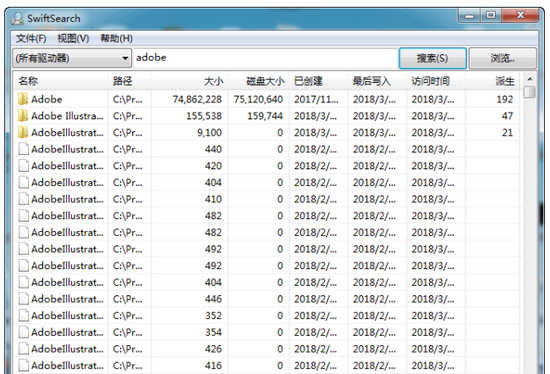Screen dimensions: 550x374
Task: Open the 文件(F) menu
Action: tap(31, 38)
